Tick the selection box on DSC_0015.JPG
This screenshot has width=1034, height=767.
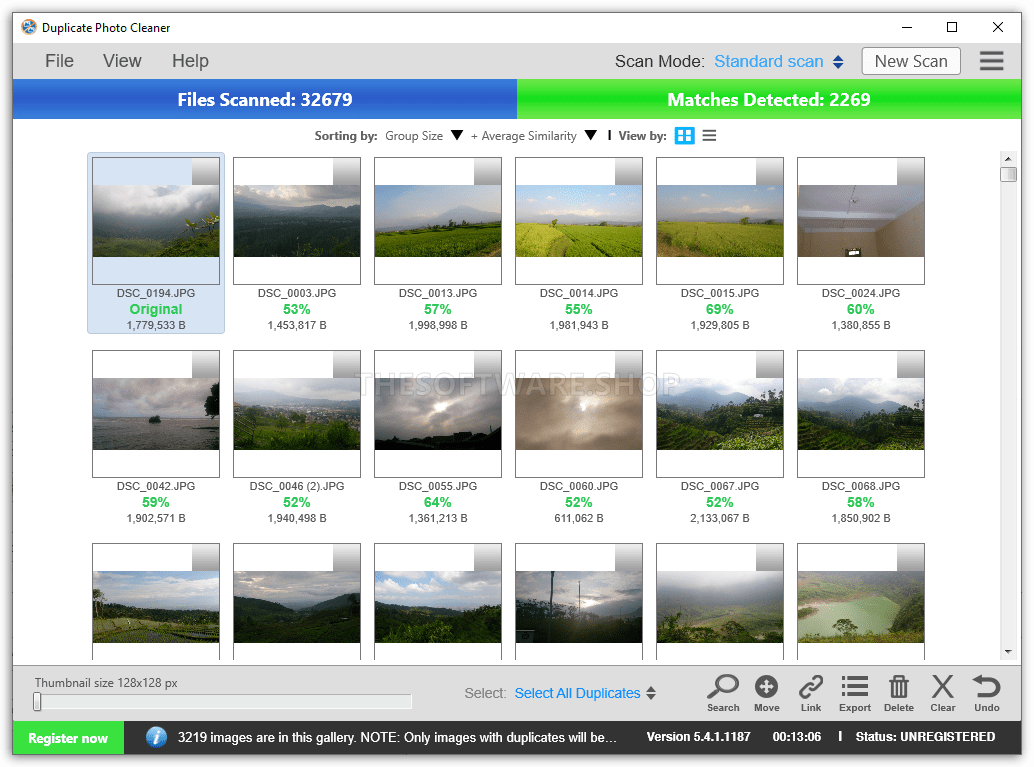click(770, 171)
